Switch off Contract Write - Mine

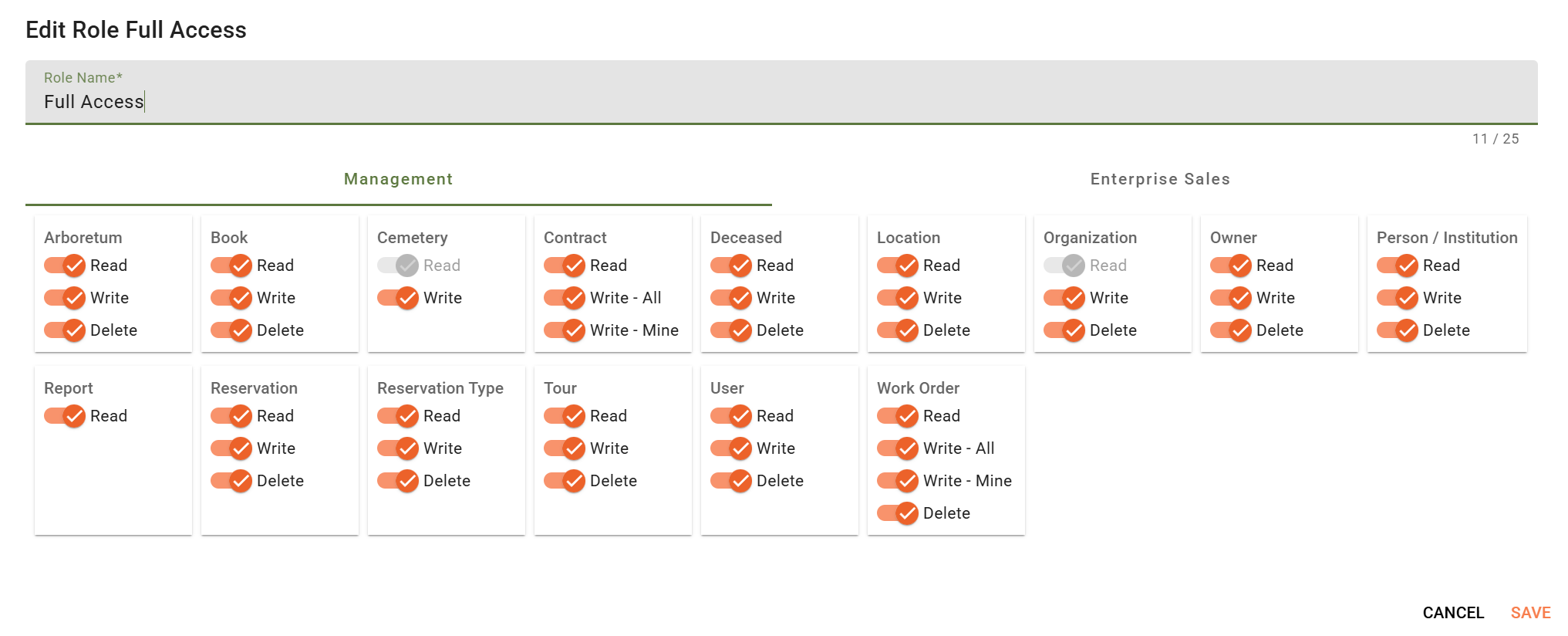565,330
